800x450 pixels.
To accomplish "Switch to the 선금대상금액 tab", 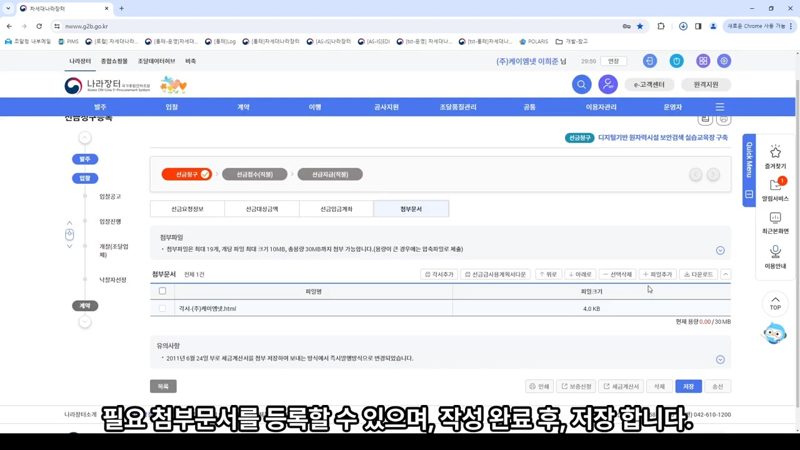I will coord(262,209).
